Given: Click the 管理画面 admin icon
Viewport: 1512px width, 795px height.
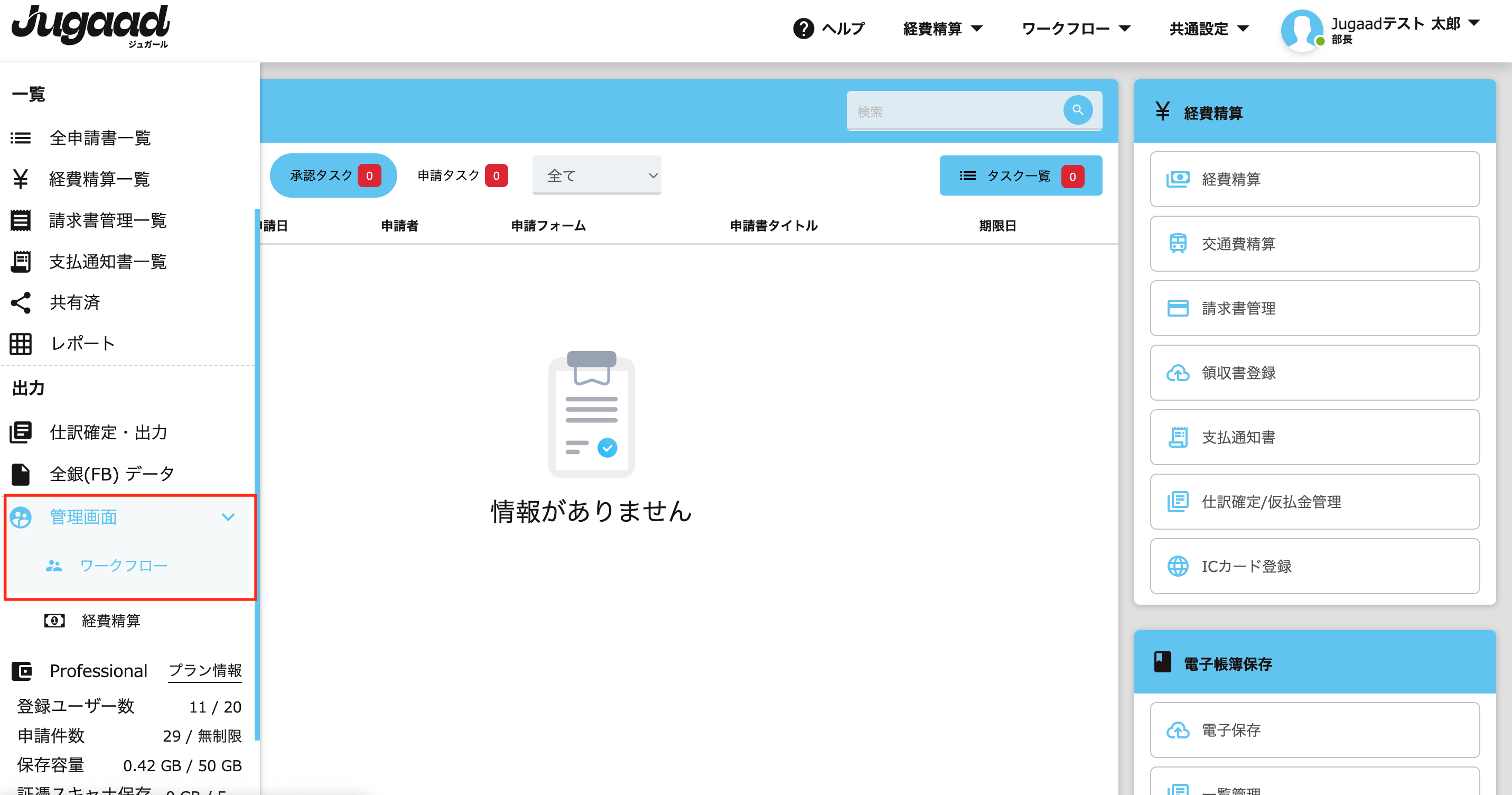Looking at the screenshot, I should coord(21,517).
